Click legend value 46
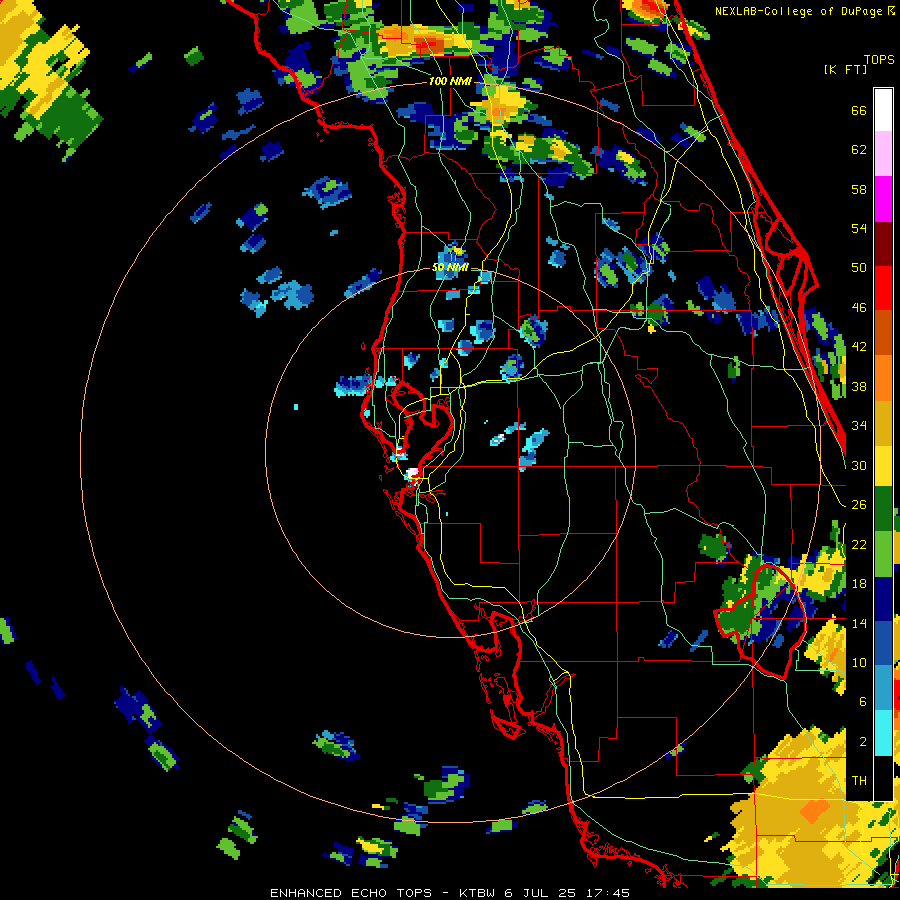The image size is (900, 900). click(859, 308)
